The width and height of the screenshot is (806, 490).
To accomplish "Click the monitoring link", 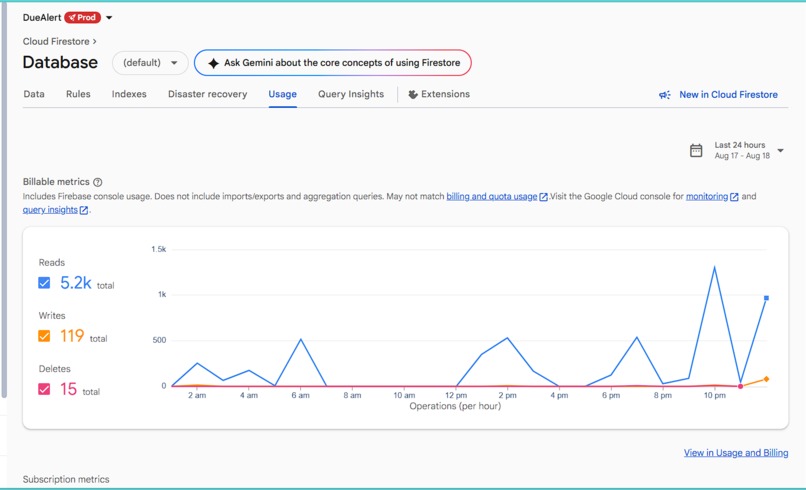I will tap(707, 196).
